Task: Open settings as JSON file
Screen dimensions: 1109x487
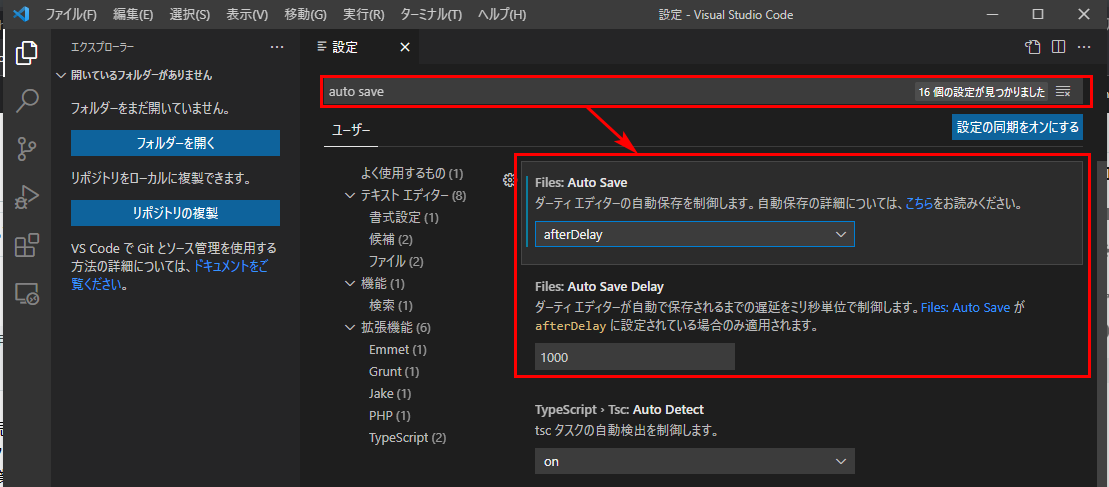Action: pyautogui.click(x=1033, y=47)
